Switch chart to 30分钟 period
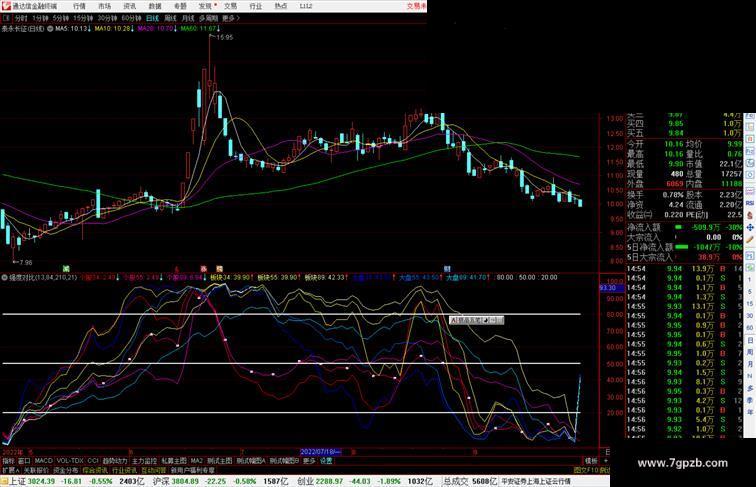The height and width of the screenshot is (487, 756). click(107, 18)
